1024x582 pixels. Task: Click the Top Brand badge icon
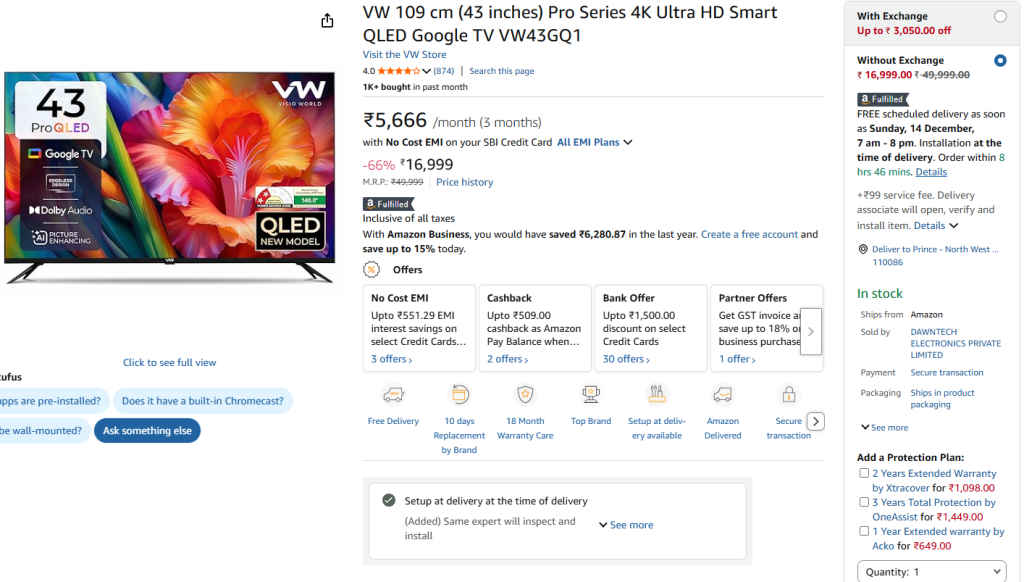click(590, 394)
